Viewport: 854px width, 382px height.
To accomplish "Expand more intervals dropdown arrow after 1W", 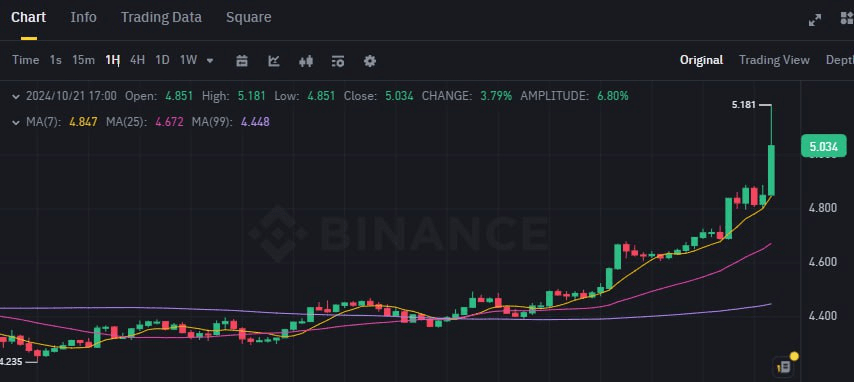I will pos(210,60).
